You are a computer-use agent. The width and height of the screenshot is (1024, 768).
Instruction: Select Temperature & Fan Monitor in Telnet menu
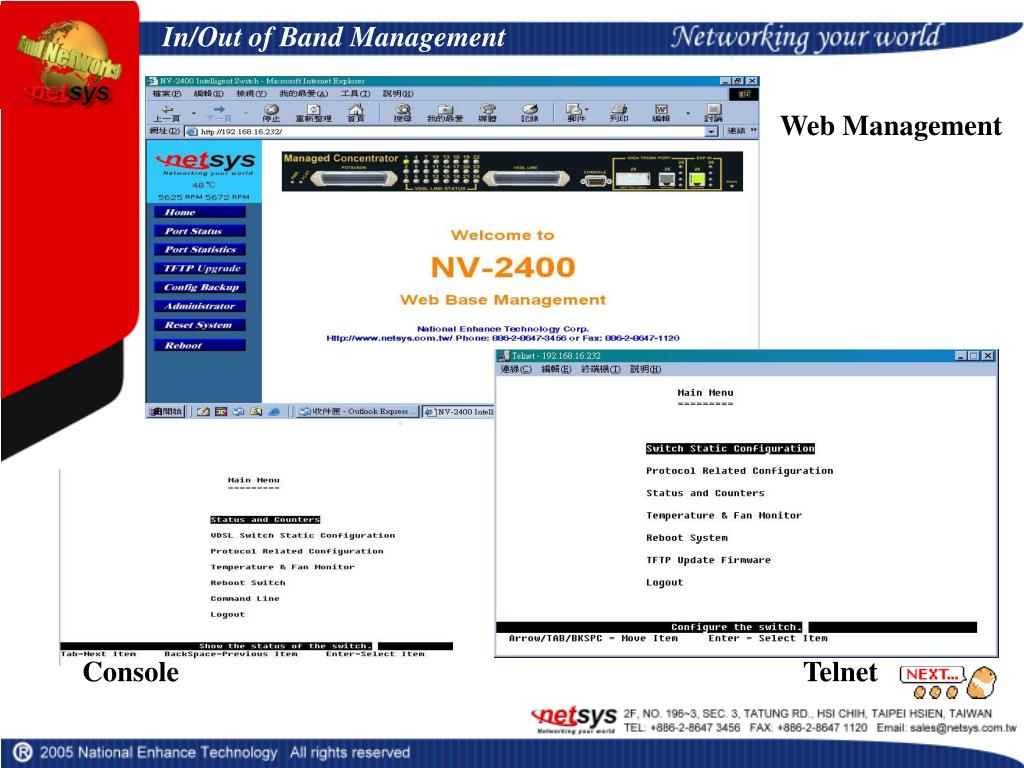click(724, 515)
